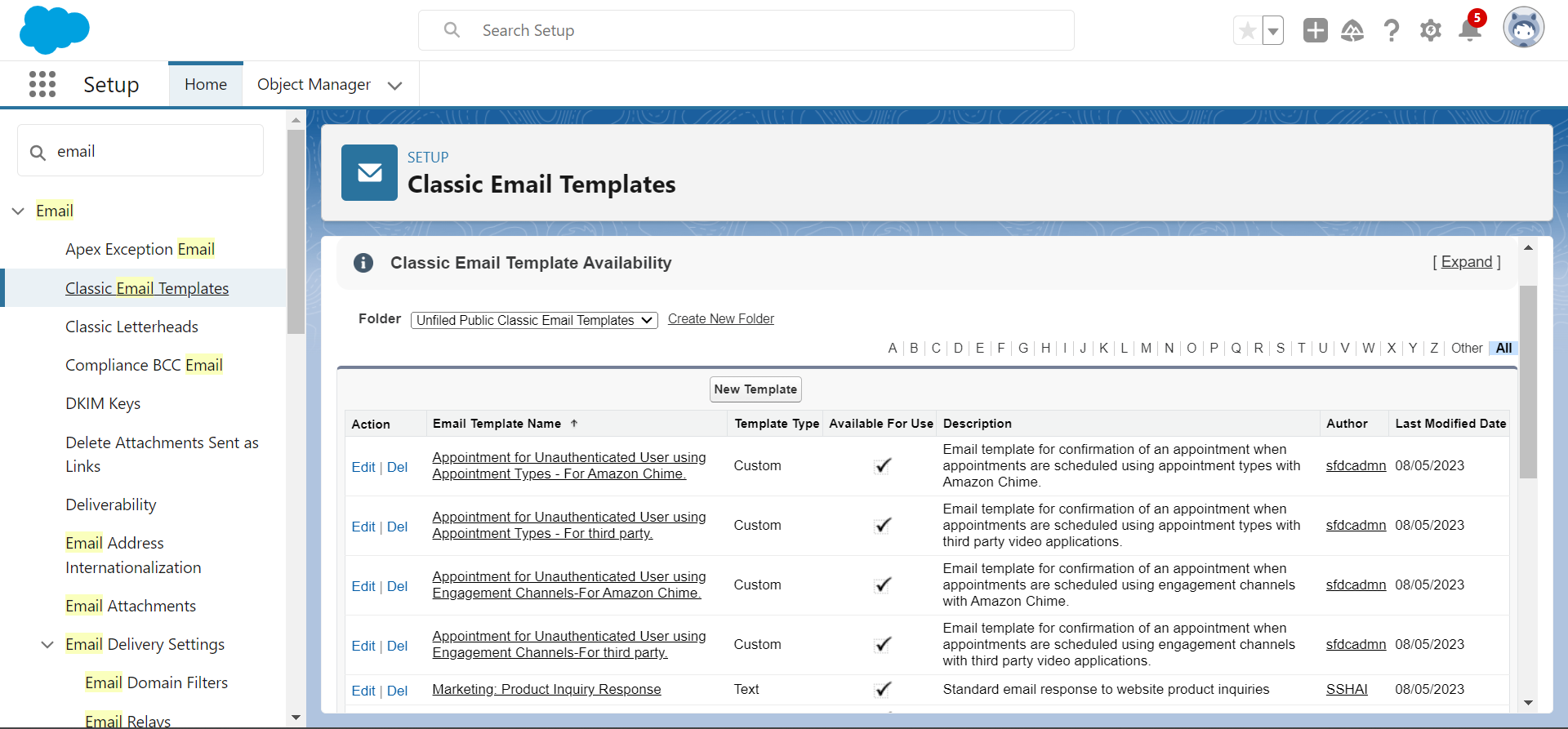The image size is (1568, 729).
Task: Open the Help question mark icon
Action: [1392, 30]
